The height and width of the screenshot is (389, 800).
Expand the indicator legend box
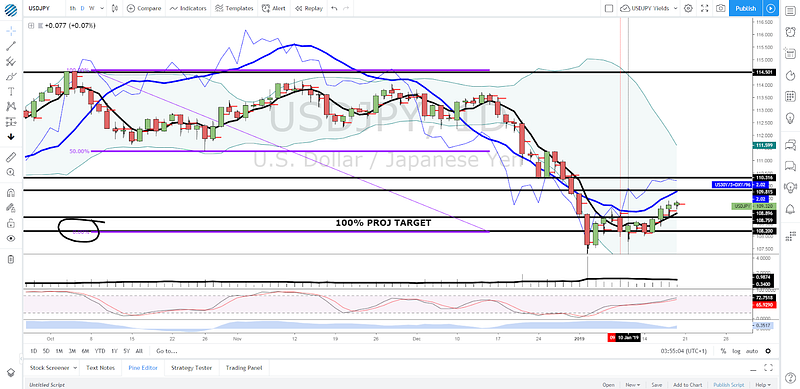[32, 25]
